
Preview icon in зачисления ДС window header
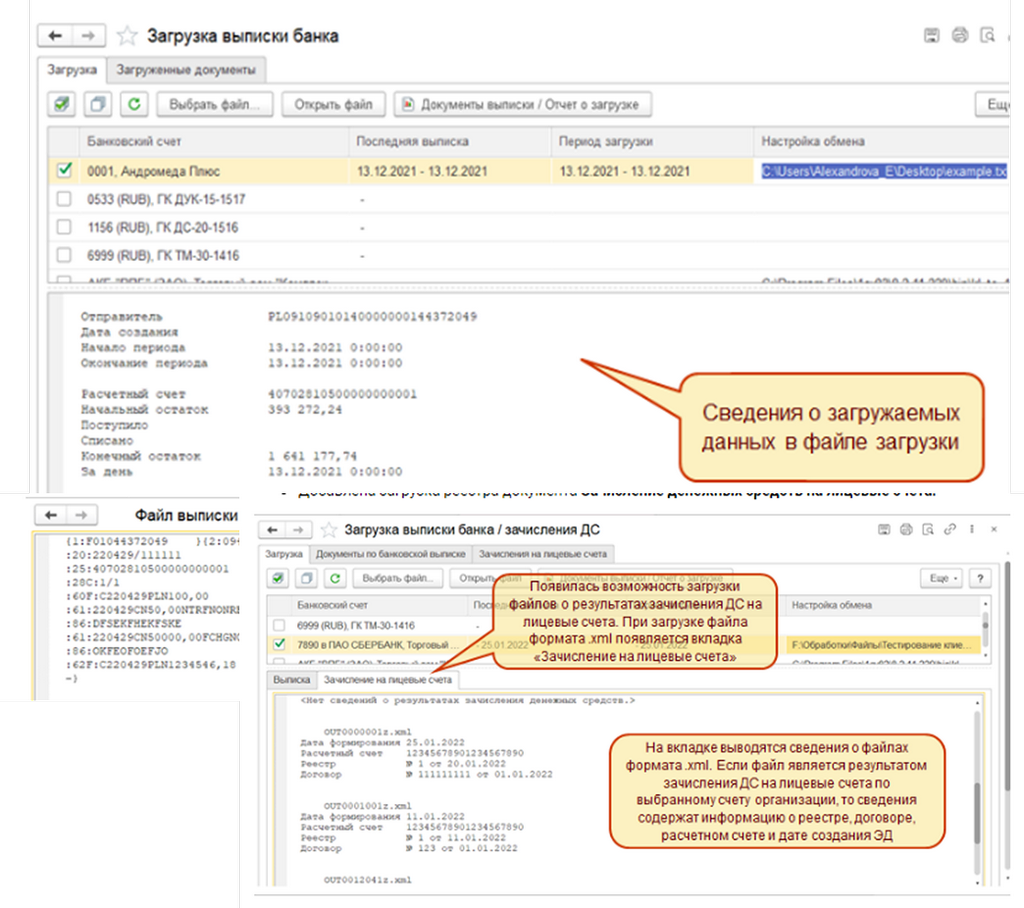tap(927, 530)
